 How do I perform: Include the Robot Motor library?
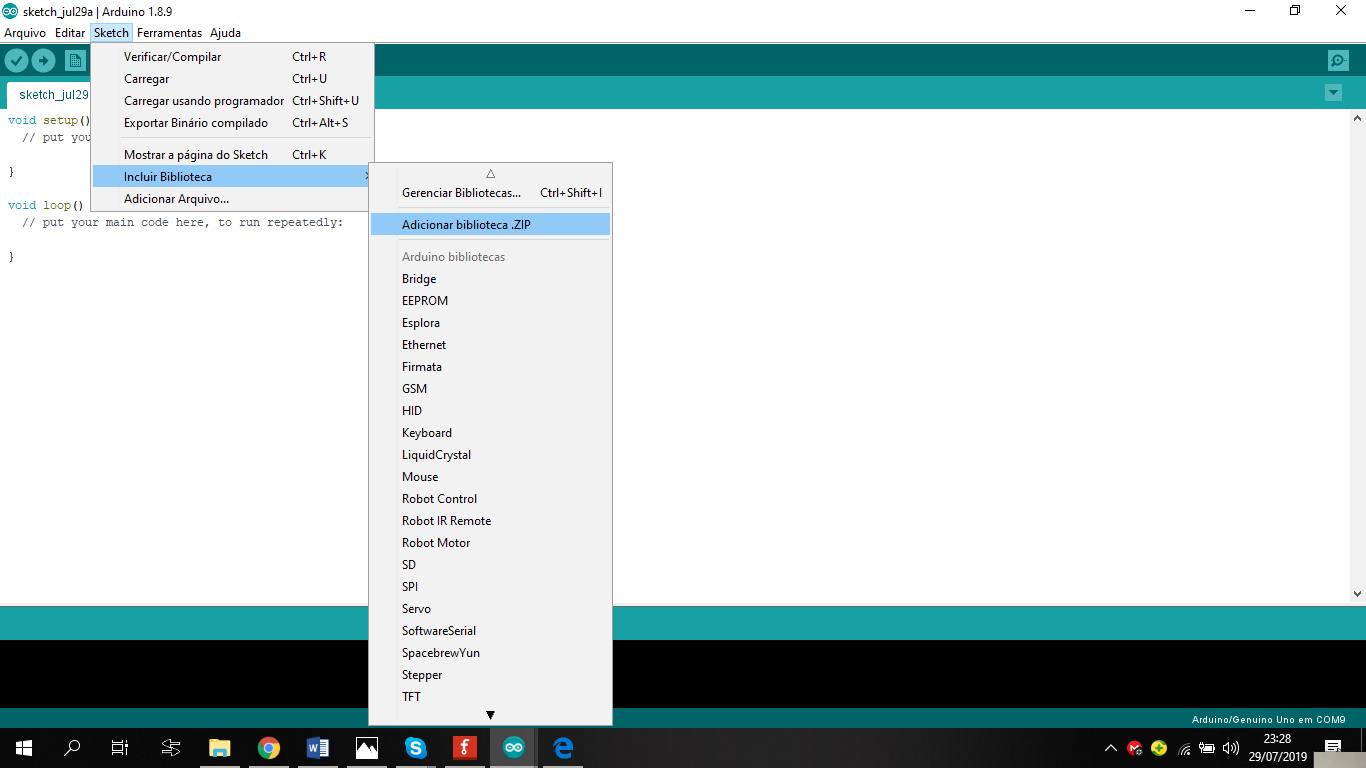(x=490, y=543)
